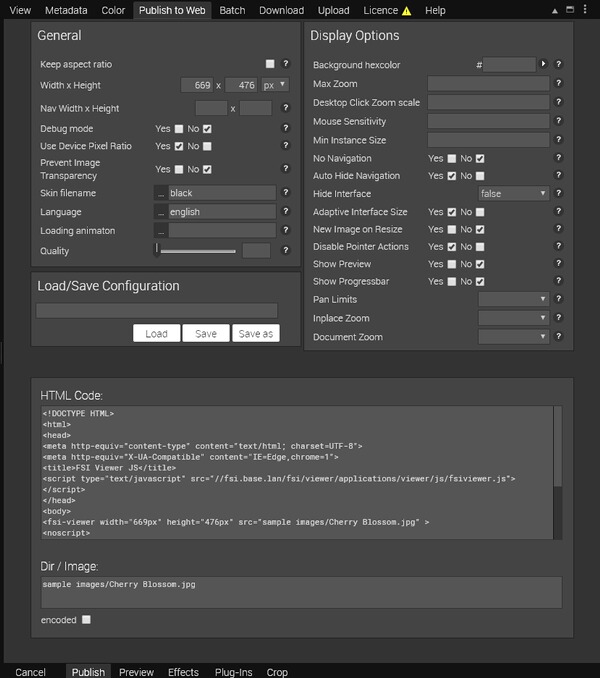Open the Preview tab at bottom
Screen dimensions: 600x678
[x=136, y=672]
